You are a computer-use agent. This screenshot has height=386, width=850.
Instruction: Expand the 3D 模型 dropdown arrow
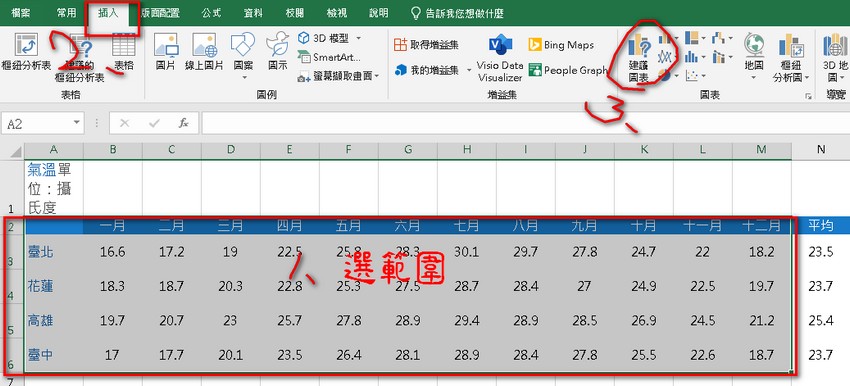click(x=358, y=38)
